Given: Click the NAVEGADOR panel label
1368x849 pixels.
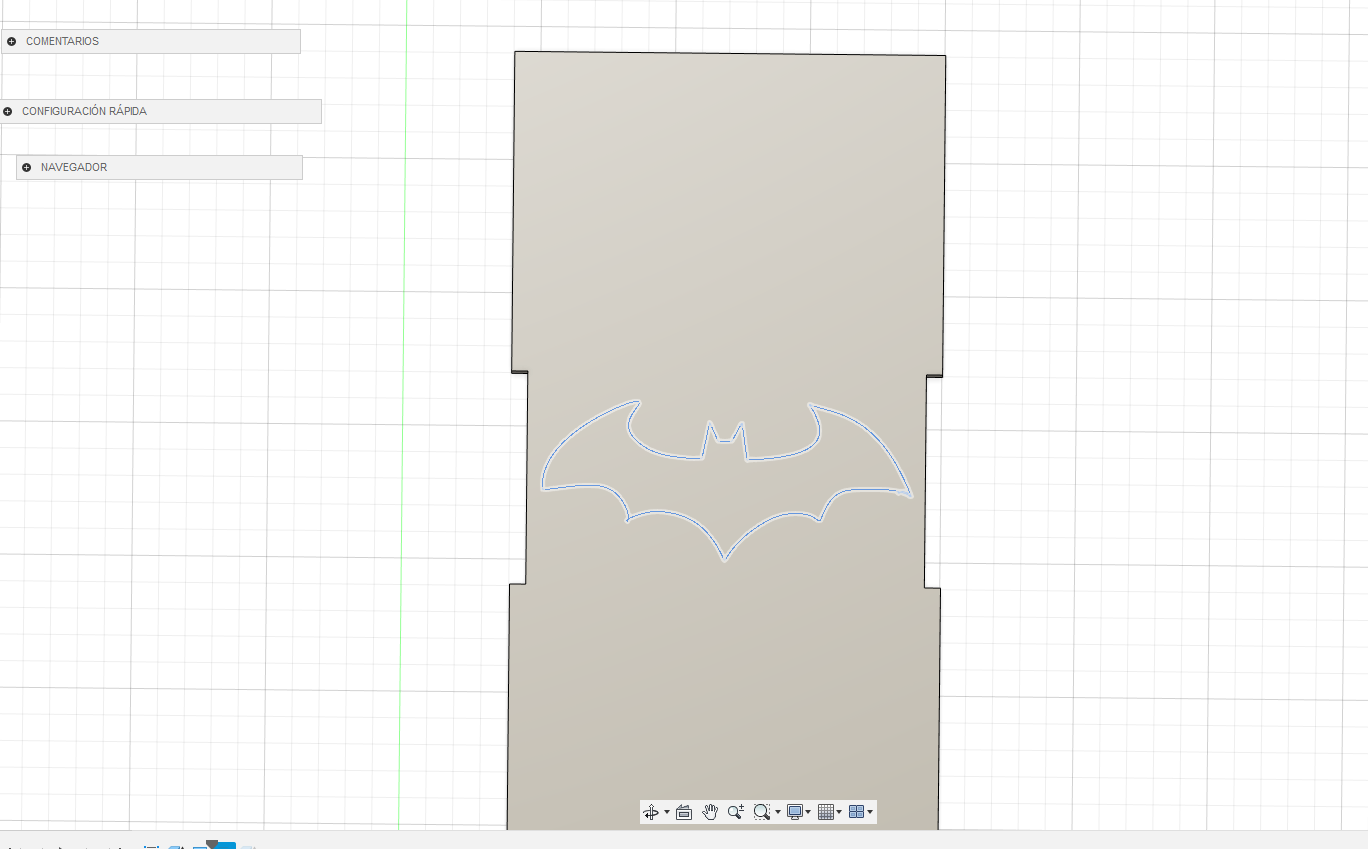Looking at the screenshot, I should coord(74,167).
